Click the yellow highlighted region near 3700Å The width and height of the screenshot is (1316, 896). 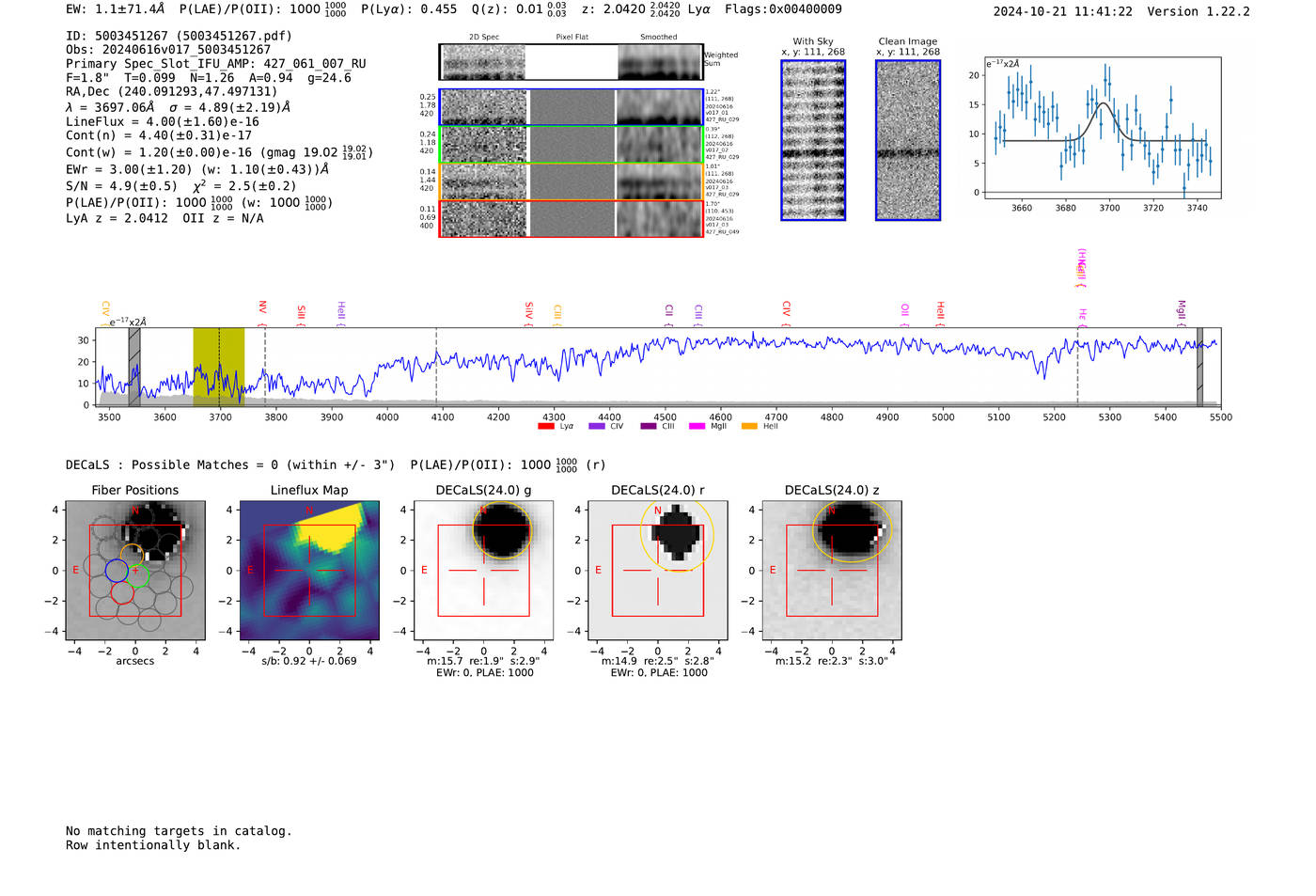pos(219,367)
